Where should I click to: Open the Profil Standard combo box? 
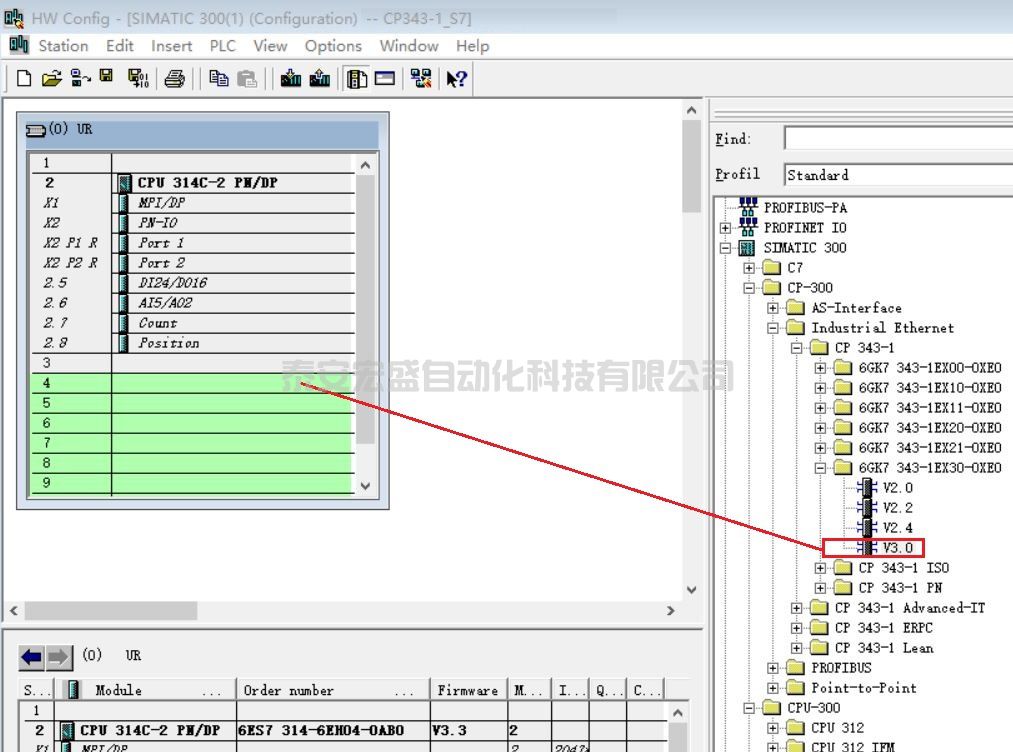pos(897,175)
